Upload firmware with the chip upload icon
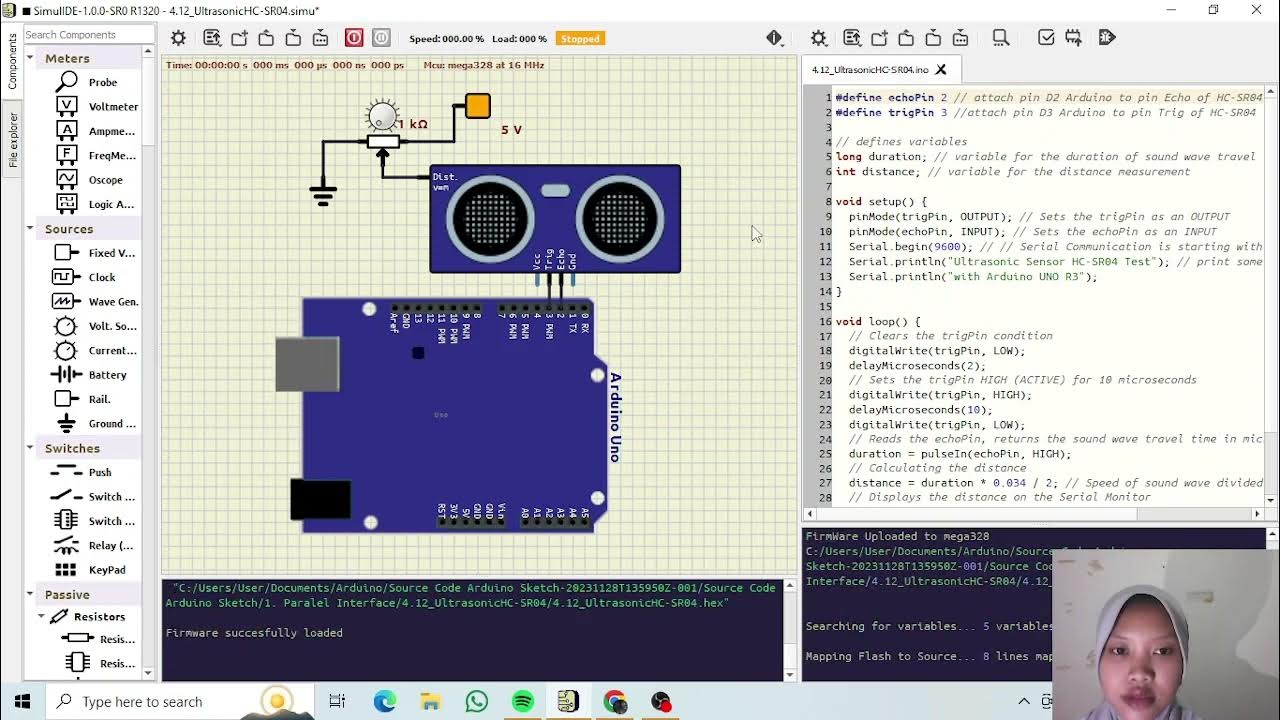 (x=1073, y=38)
